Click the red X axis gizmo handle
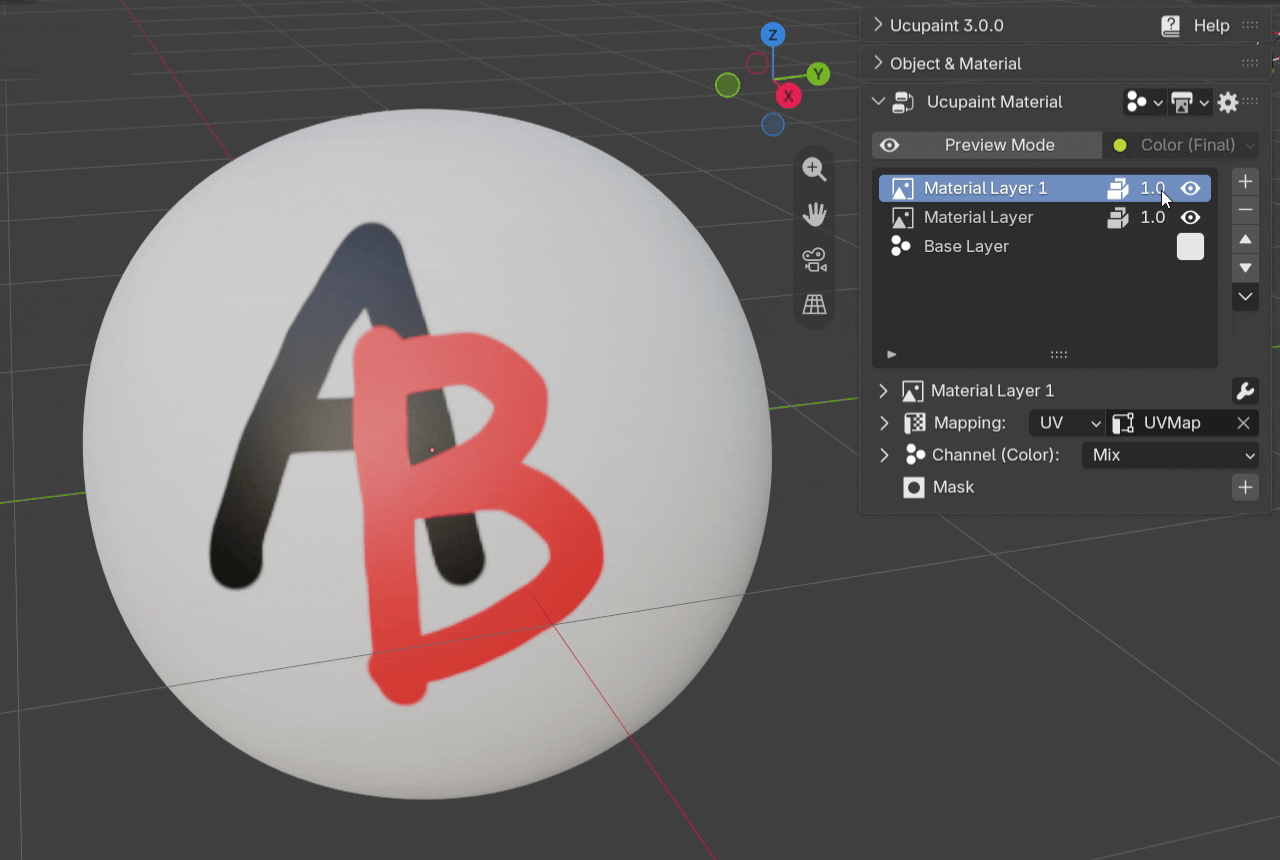Image resolution: width=1280 pixels, height=860 pixels. click(789, 96)
